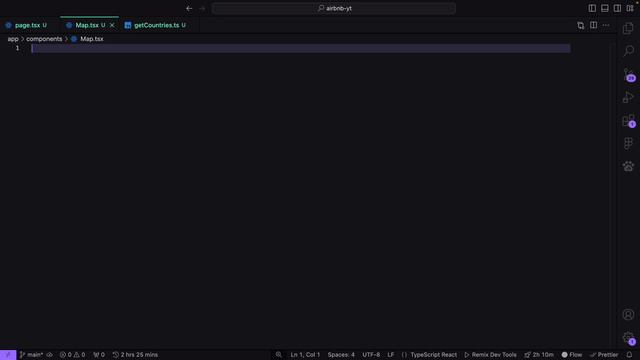640x360 pixels.
Task: Toggle the bottom panel layout icon
Action: [605, 8]
